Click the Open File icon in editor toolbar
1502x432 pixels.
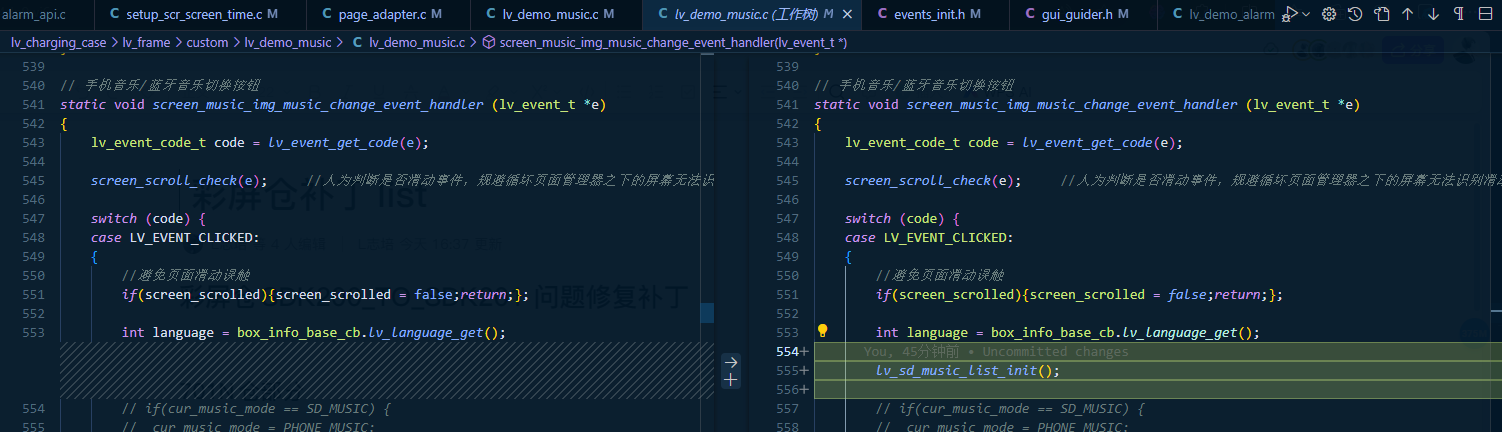pyautogui.click(x=1382, y=14)
